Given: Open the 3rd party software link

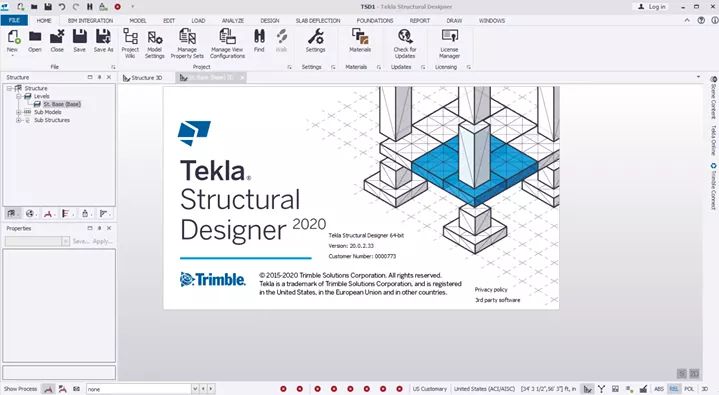Looking at the screenshot, I should pos(497,300).
